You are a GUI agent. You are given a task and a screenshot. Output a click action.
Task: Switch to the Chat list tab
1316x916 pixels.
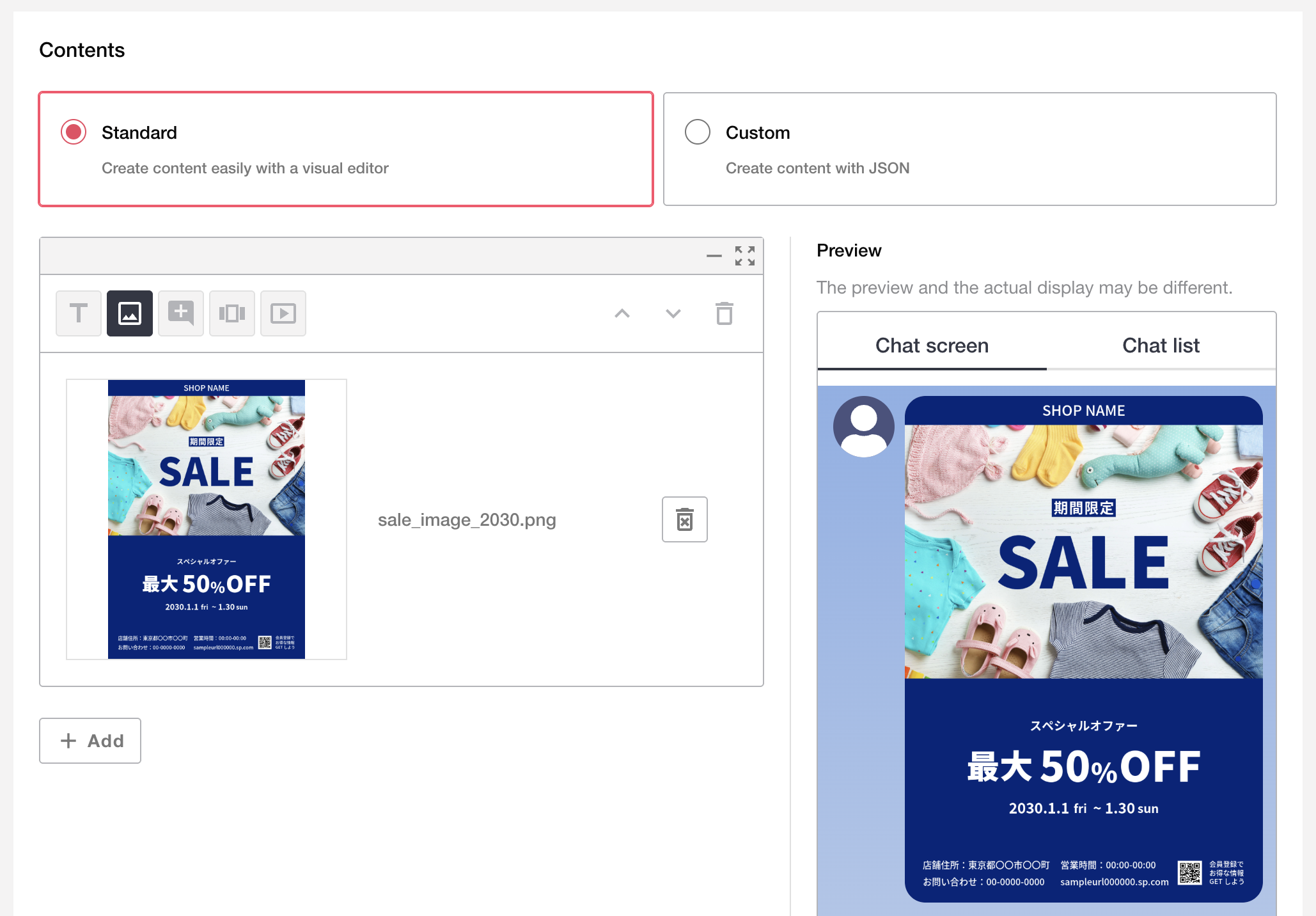[x=1161, y=345]
